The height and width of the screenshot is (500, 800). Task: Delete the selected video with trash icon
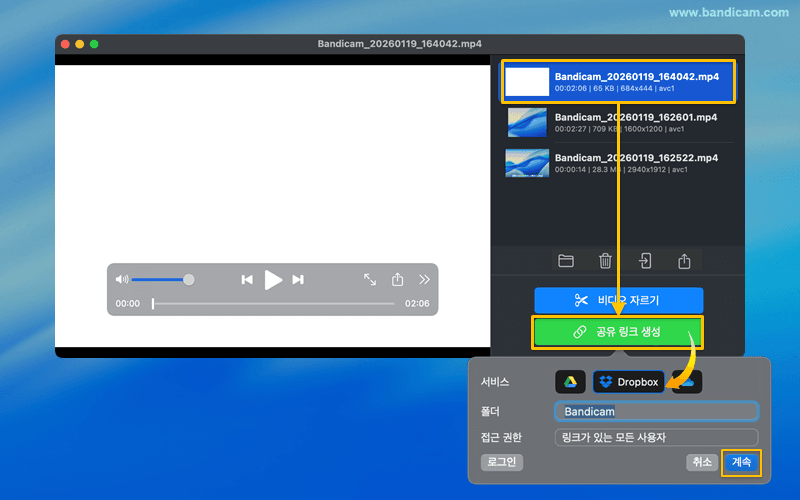click(605, 261)
